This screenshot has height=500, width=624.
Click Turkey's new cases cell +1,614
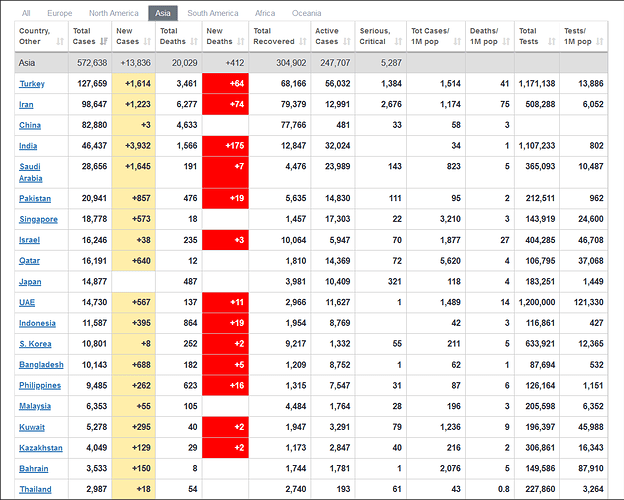pos(134,84)
